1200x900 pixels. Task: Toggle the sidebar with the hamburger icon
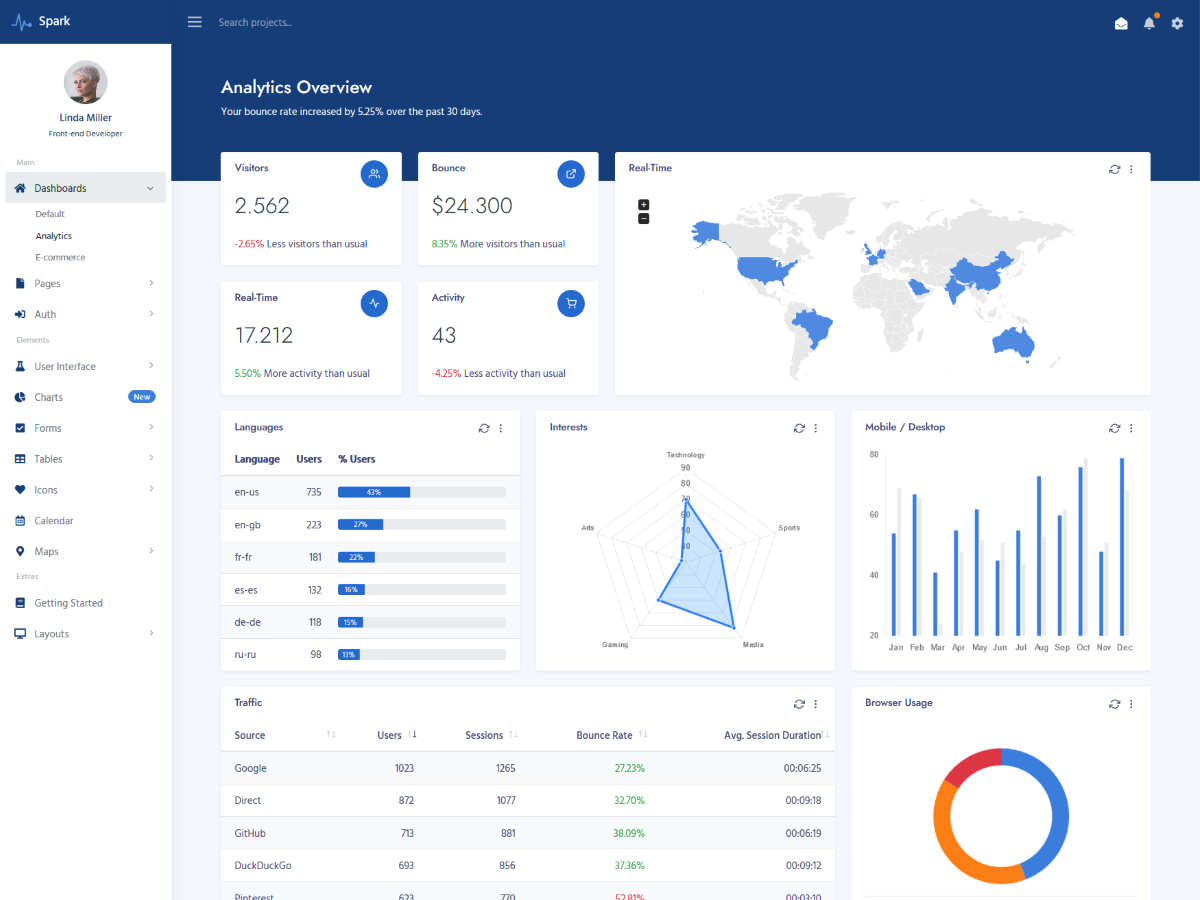coord(194,21)
